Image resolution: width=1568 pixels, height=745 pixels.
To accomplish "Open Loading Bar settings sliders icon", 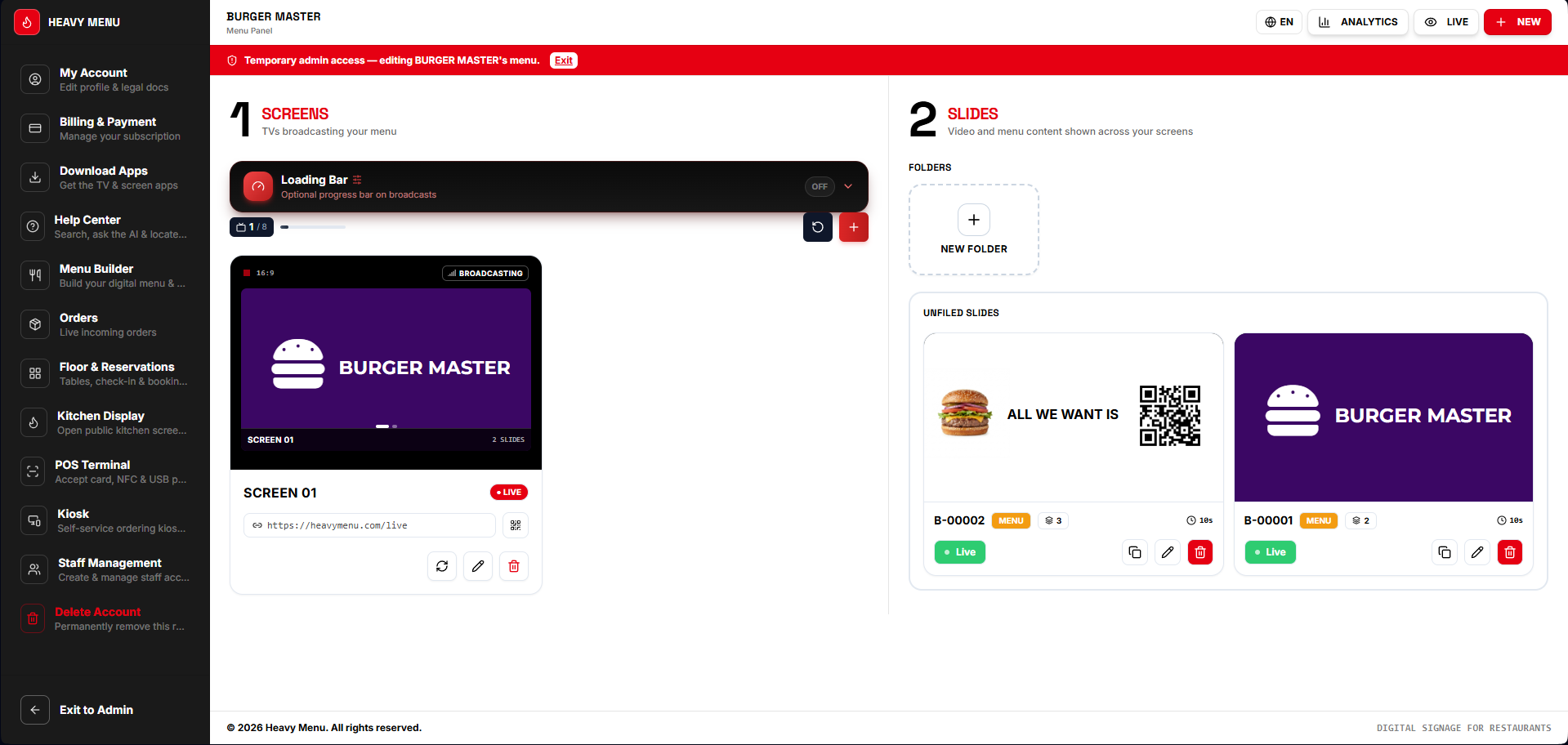I will point(357,180).
